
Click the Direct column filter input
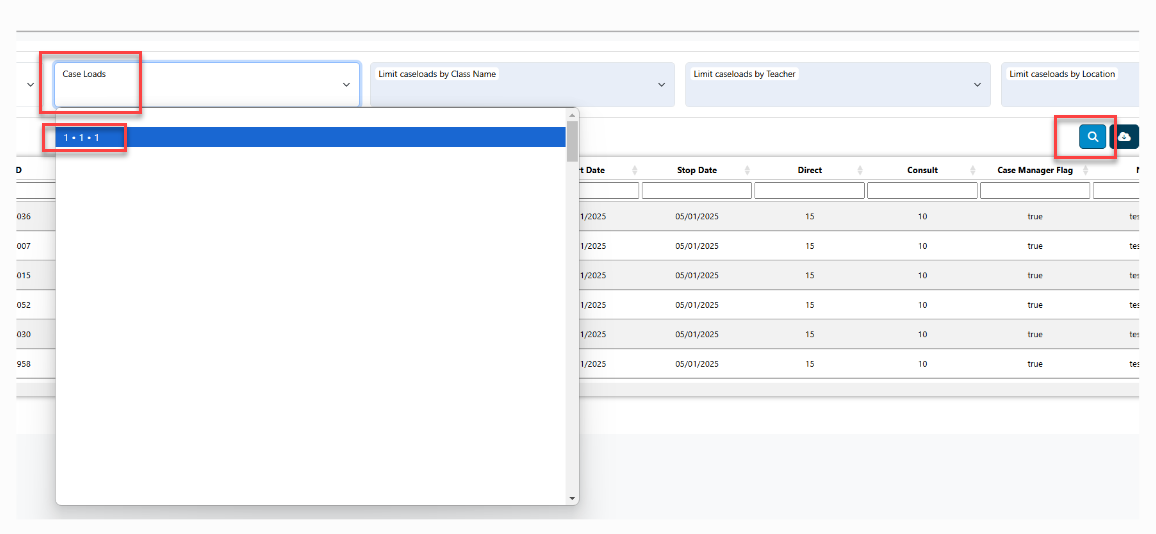pos(809,190)
